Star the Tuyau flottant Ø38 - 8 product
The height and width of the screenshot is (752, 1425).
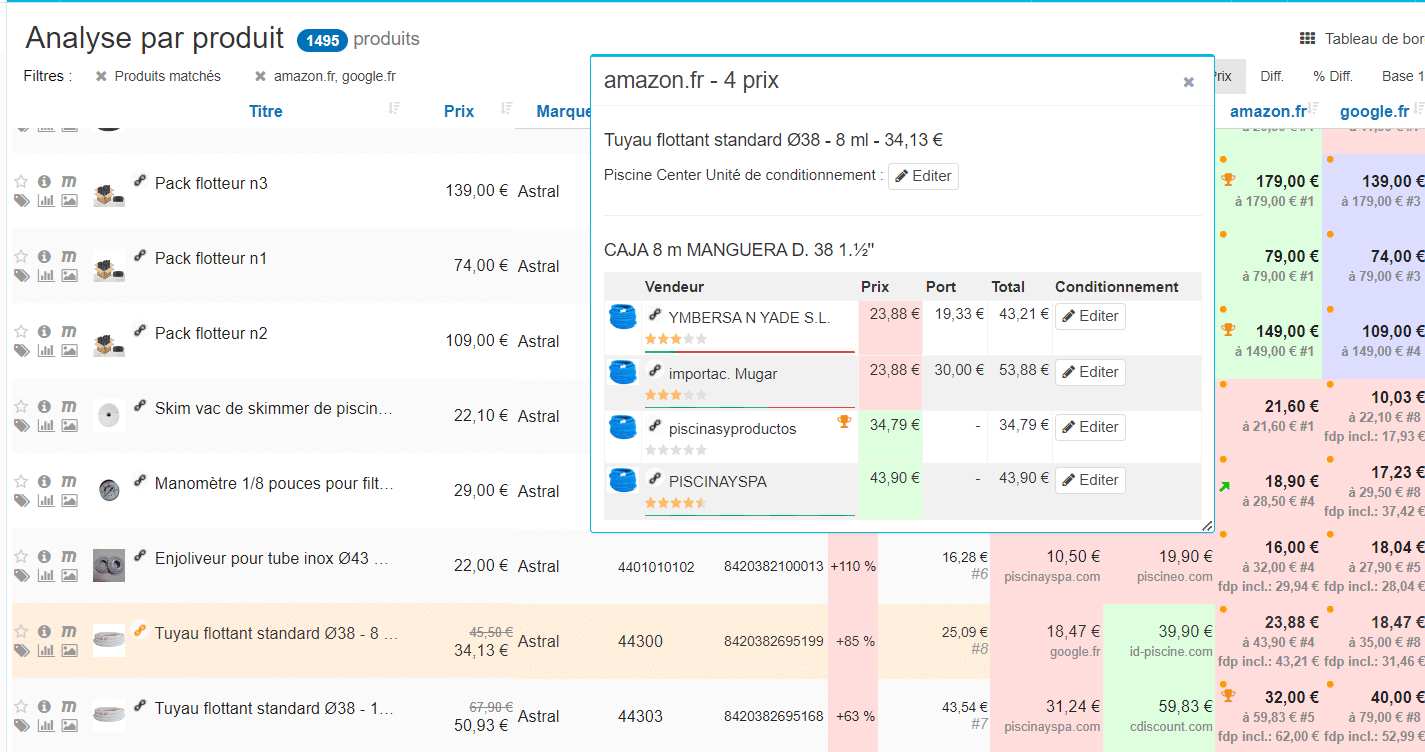click(x=21, y=631)
